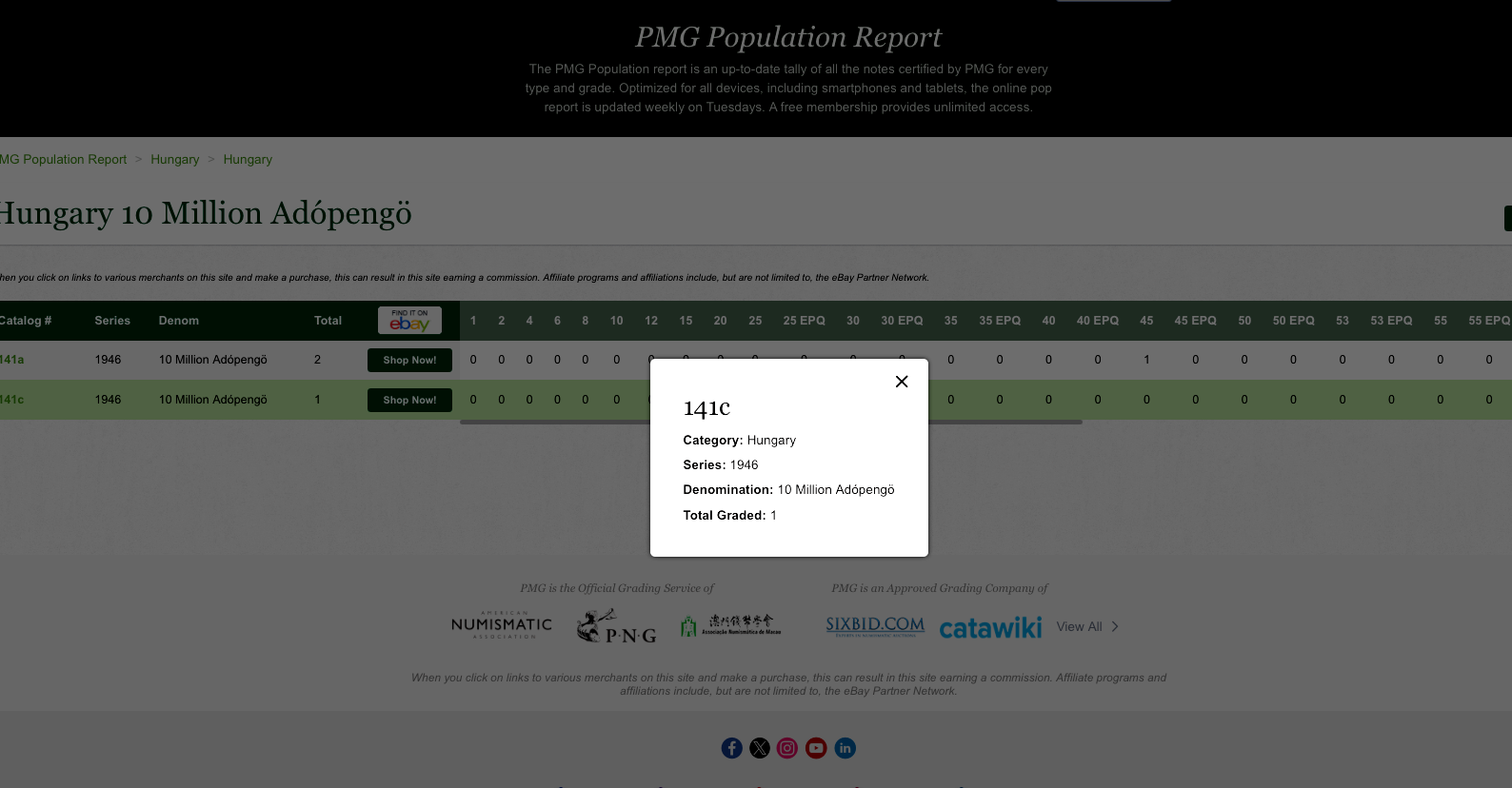Click the 35 EPQ grade column header
This screenshot has width=1512, height=788.
coord(1000,321)
